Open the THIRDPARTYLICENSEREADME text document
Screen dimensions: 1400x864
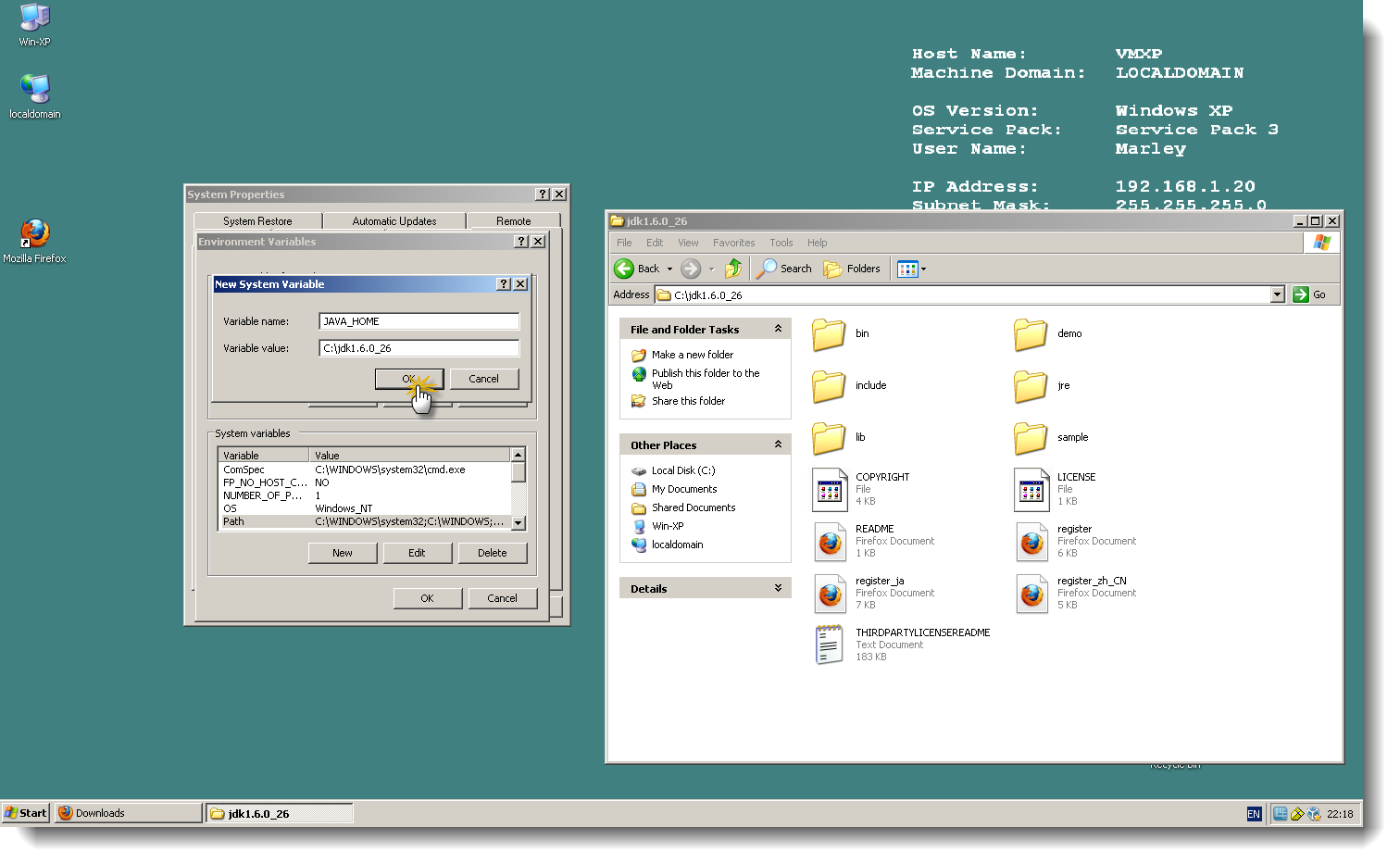pos(829,644)
